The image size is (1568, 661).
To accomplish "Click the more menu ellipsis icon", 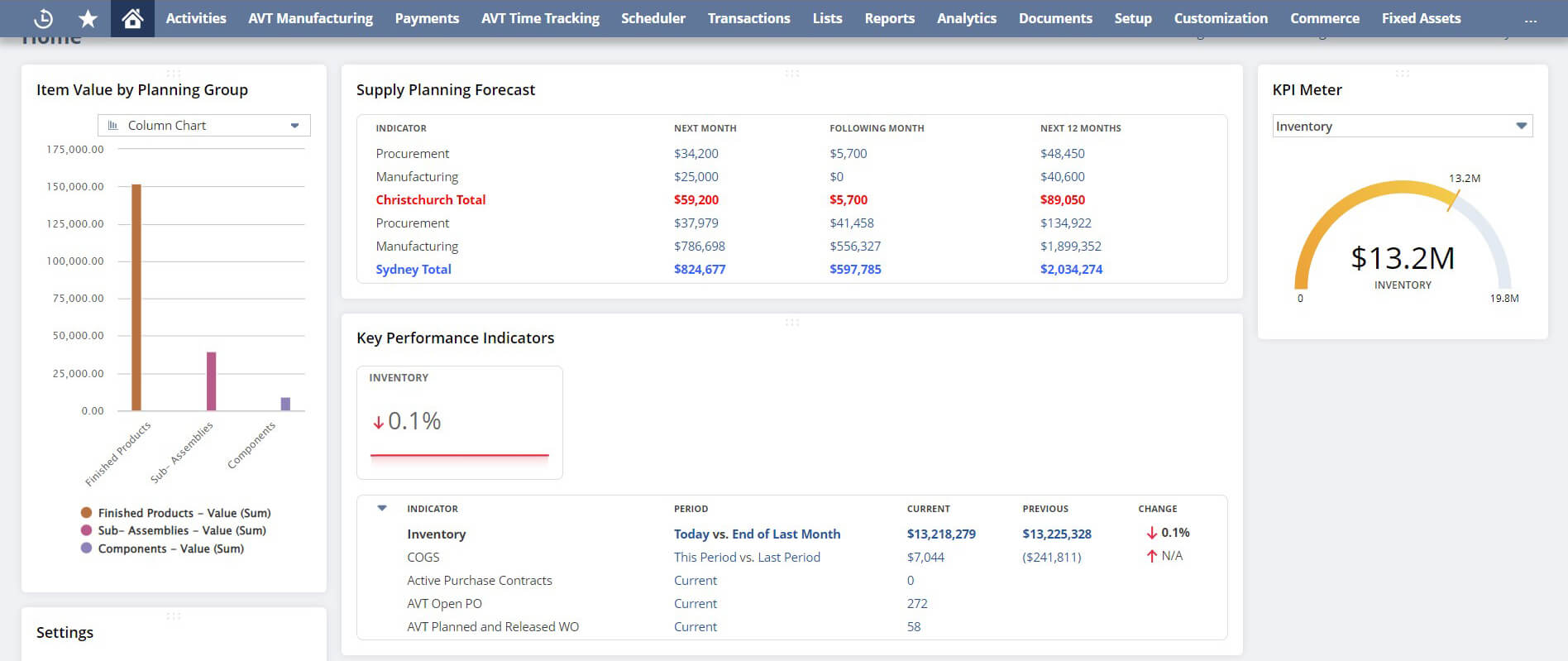I will 1530,19.
